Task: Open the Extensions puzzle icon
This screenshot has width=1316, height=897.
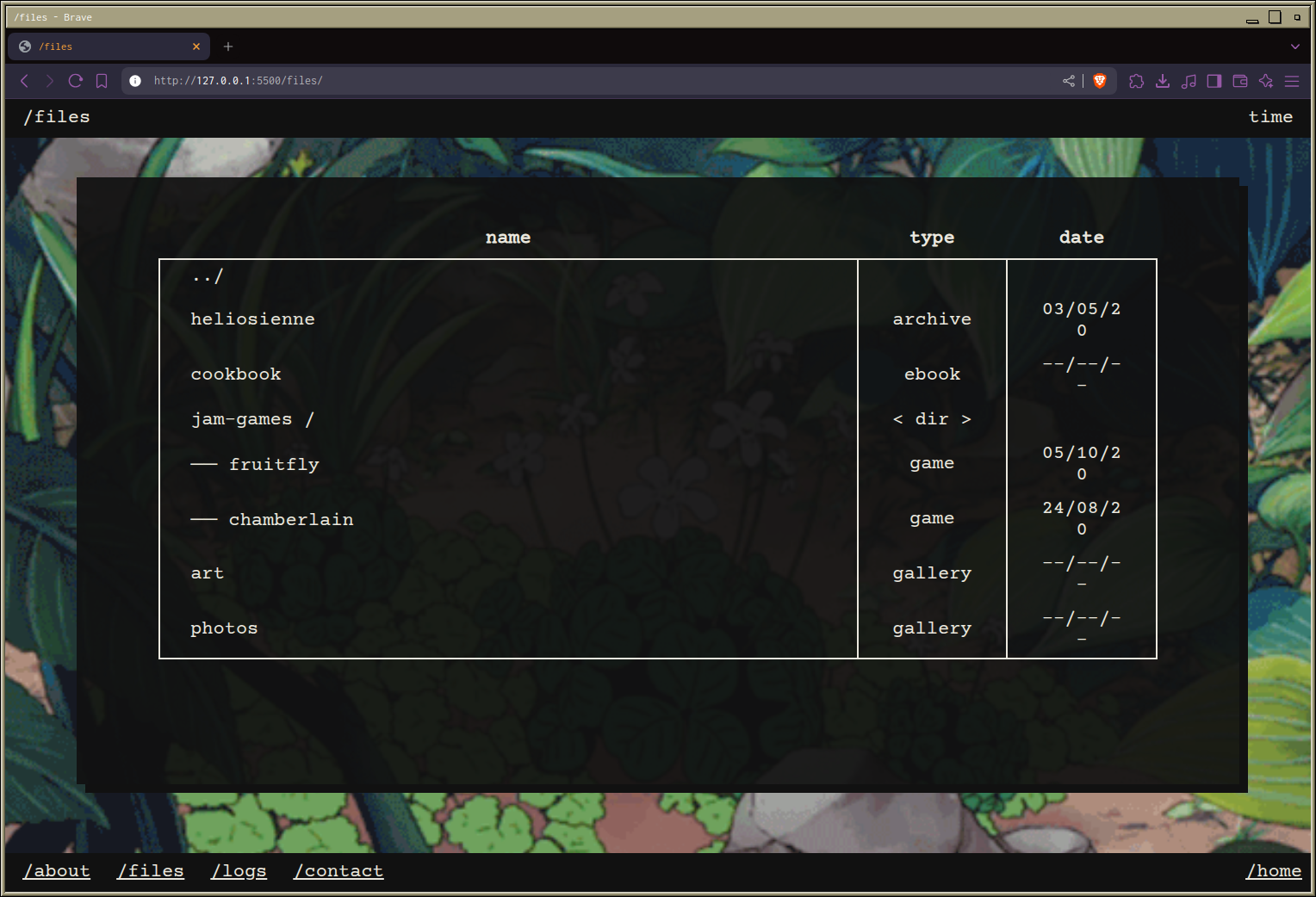Action: coord(1137,81)
